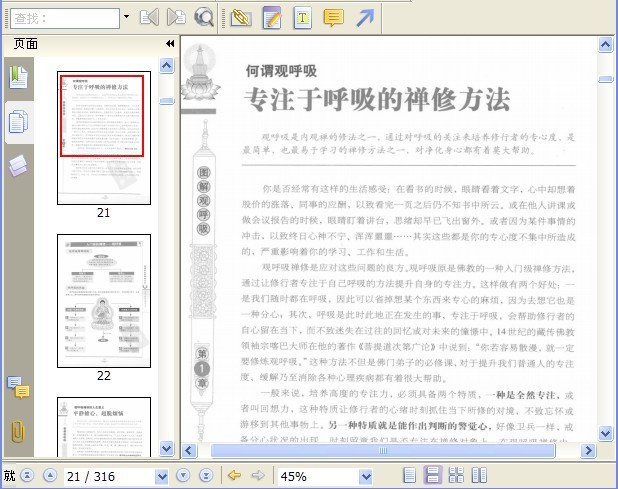This screenshot has width=618, height=489.
Task: Open the Bookmarks panel icon in sidebar
Action: pyautogui.click(x=18, y=77)
